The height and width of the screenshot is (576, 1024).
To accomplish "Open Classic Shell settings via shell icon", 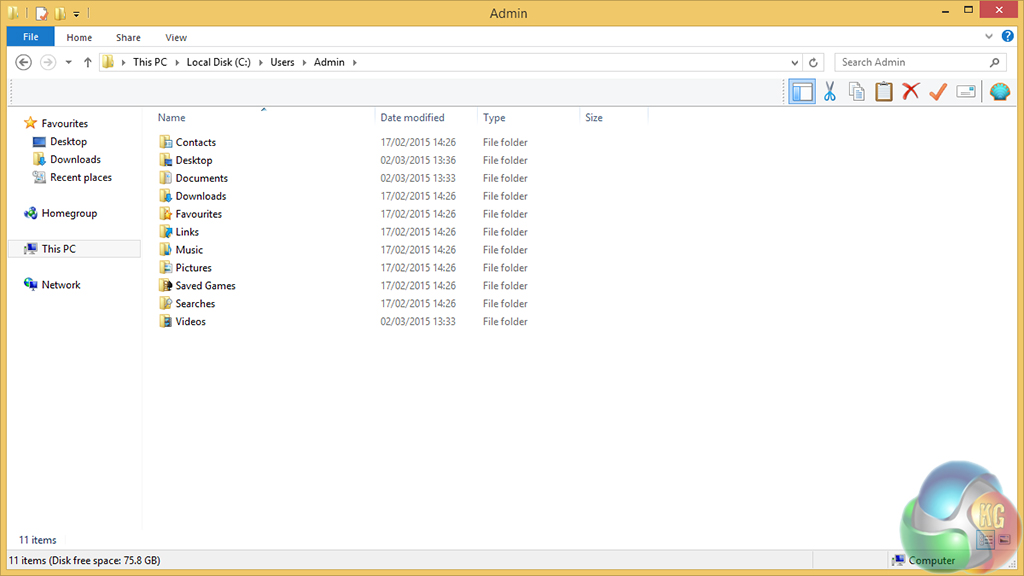I will click(1000, 92).
